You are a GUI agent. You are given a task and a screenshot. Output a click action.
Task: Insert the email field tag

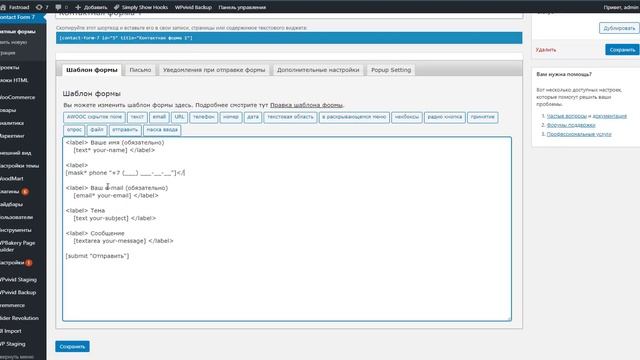[159, 117]
